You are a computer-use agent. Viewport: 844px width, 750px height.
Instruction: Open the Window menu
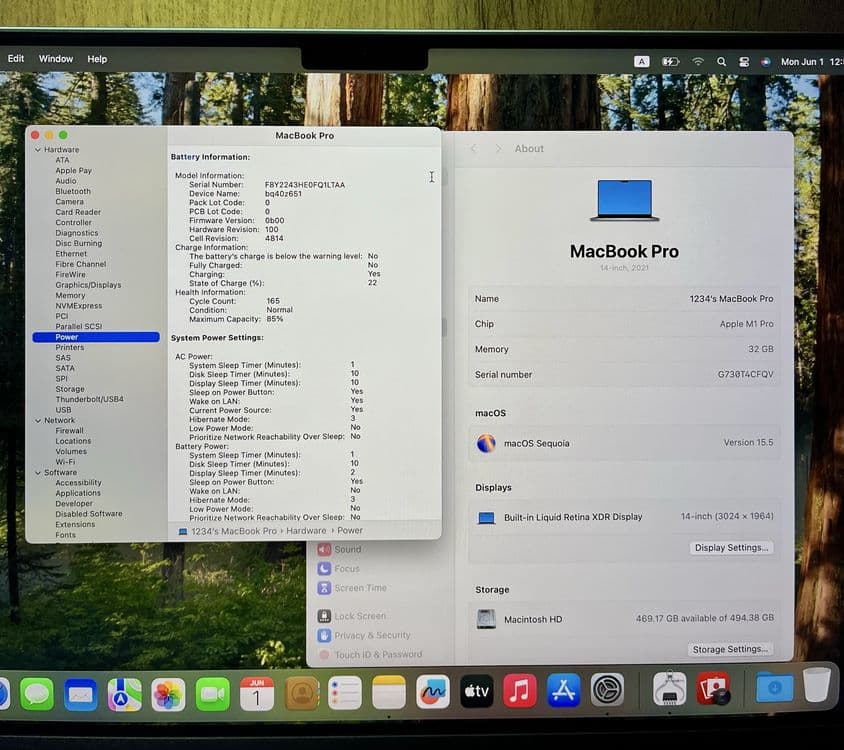pyautogui.click(x=55, y=59)
